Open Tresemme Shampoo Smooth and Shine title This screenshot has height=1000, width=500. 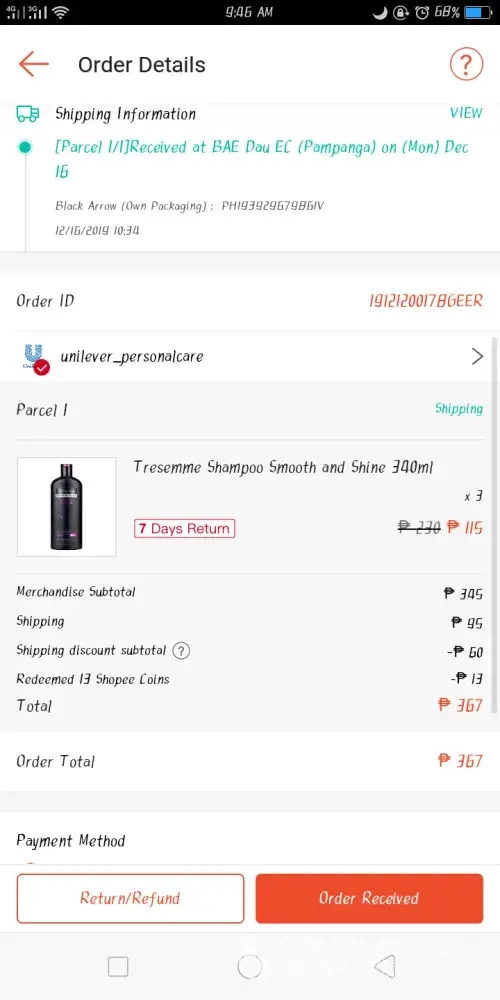[x=283, y=467]
